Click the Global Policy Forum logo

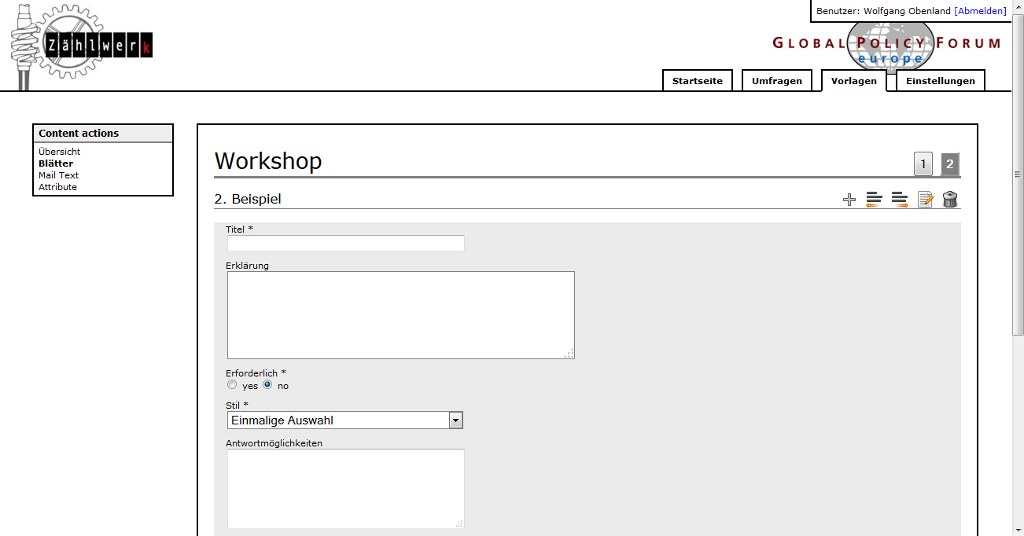[886, 46]
